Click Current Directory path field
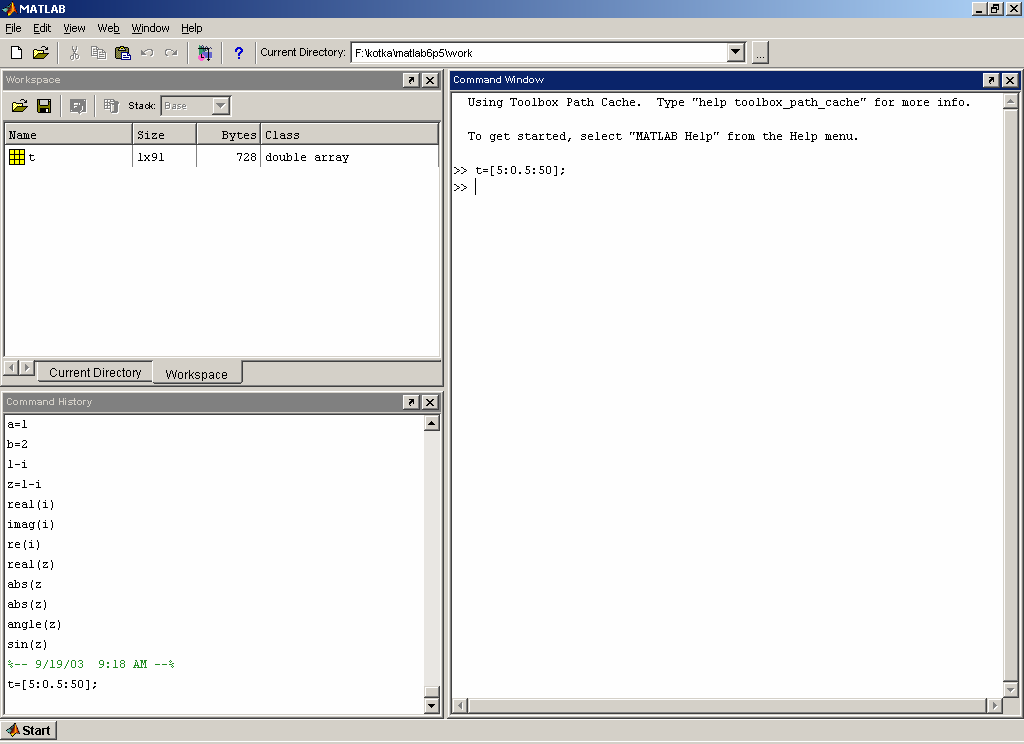1024x744 pixels. 539,53
